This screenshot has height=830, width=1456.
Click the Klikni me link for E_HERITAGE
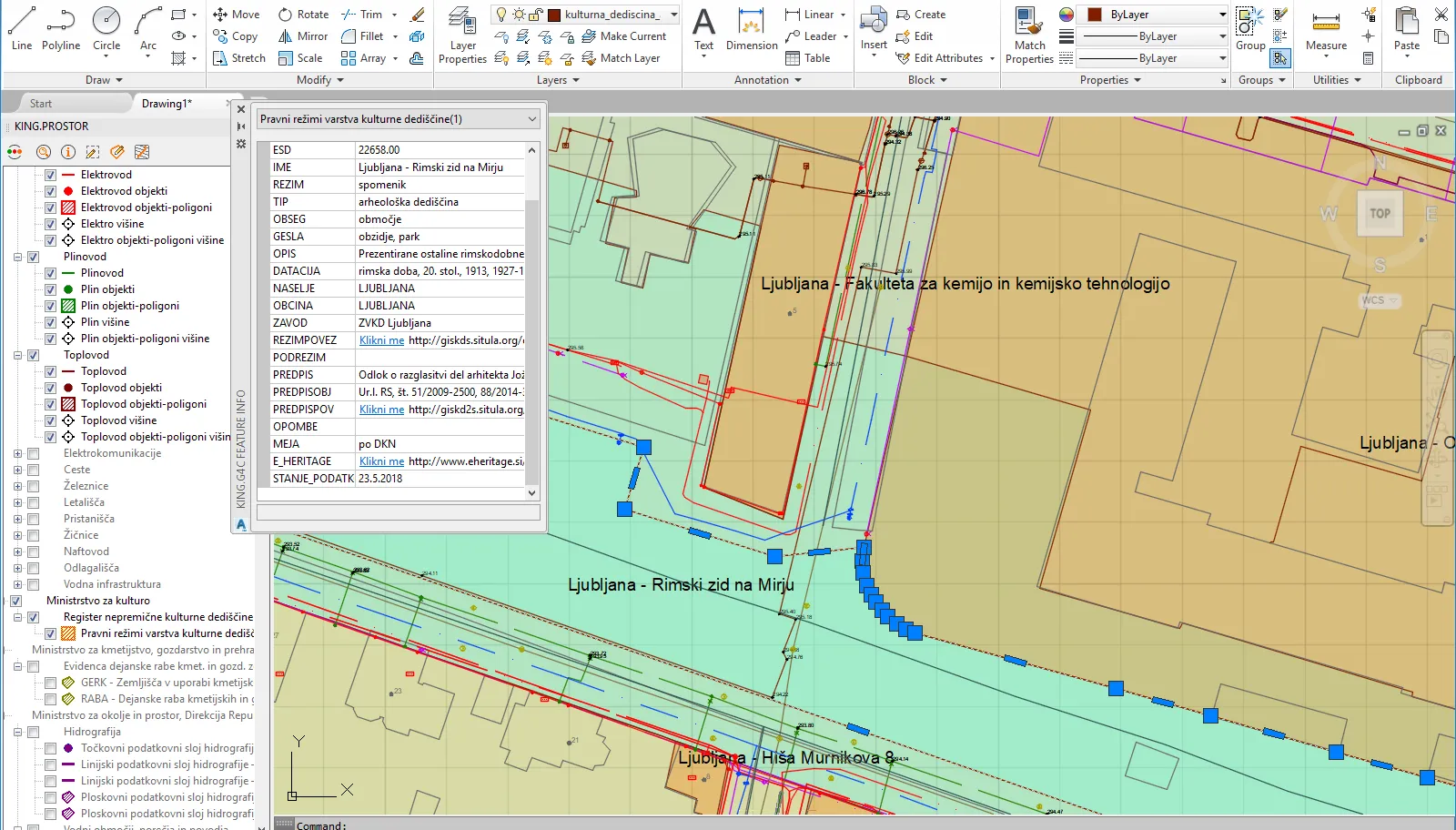[x=381, y=461]
